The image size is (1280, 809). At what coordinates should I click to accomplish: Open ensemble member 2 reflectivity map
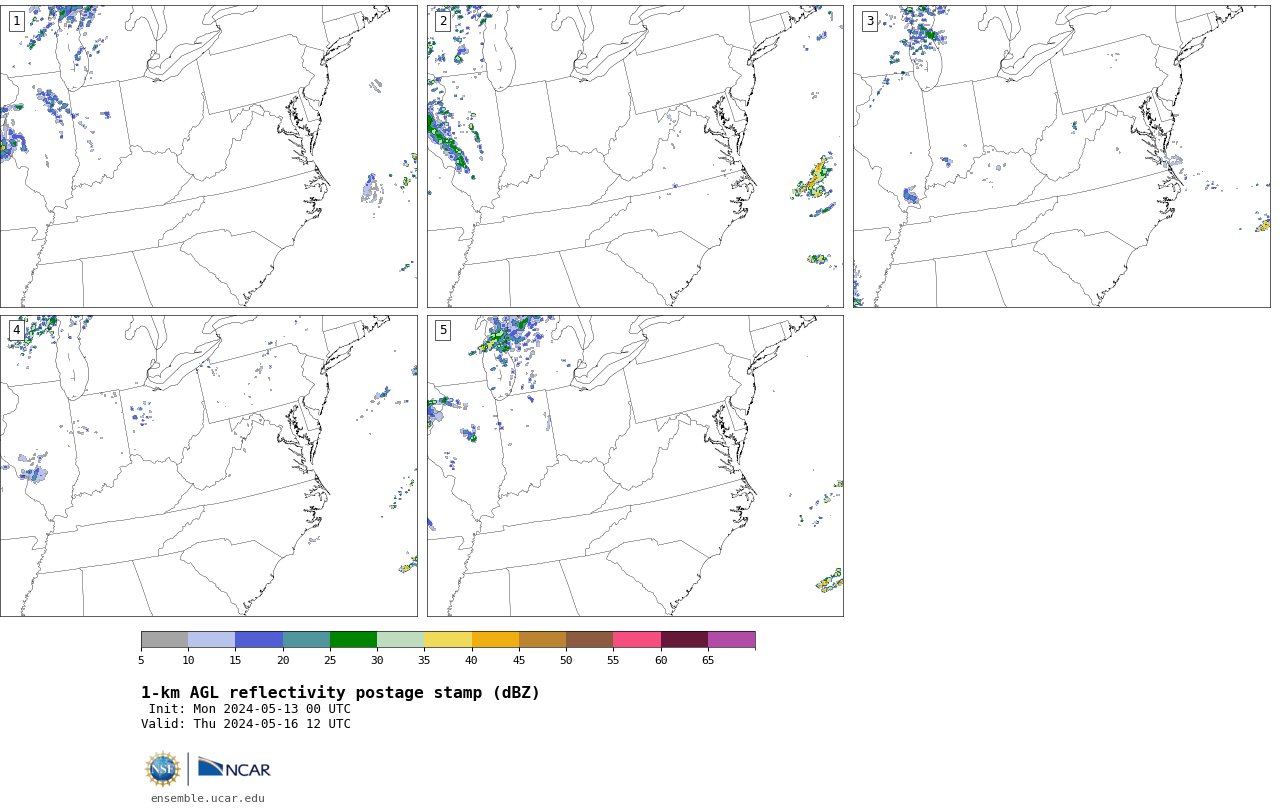(635, 156)
